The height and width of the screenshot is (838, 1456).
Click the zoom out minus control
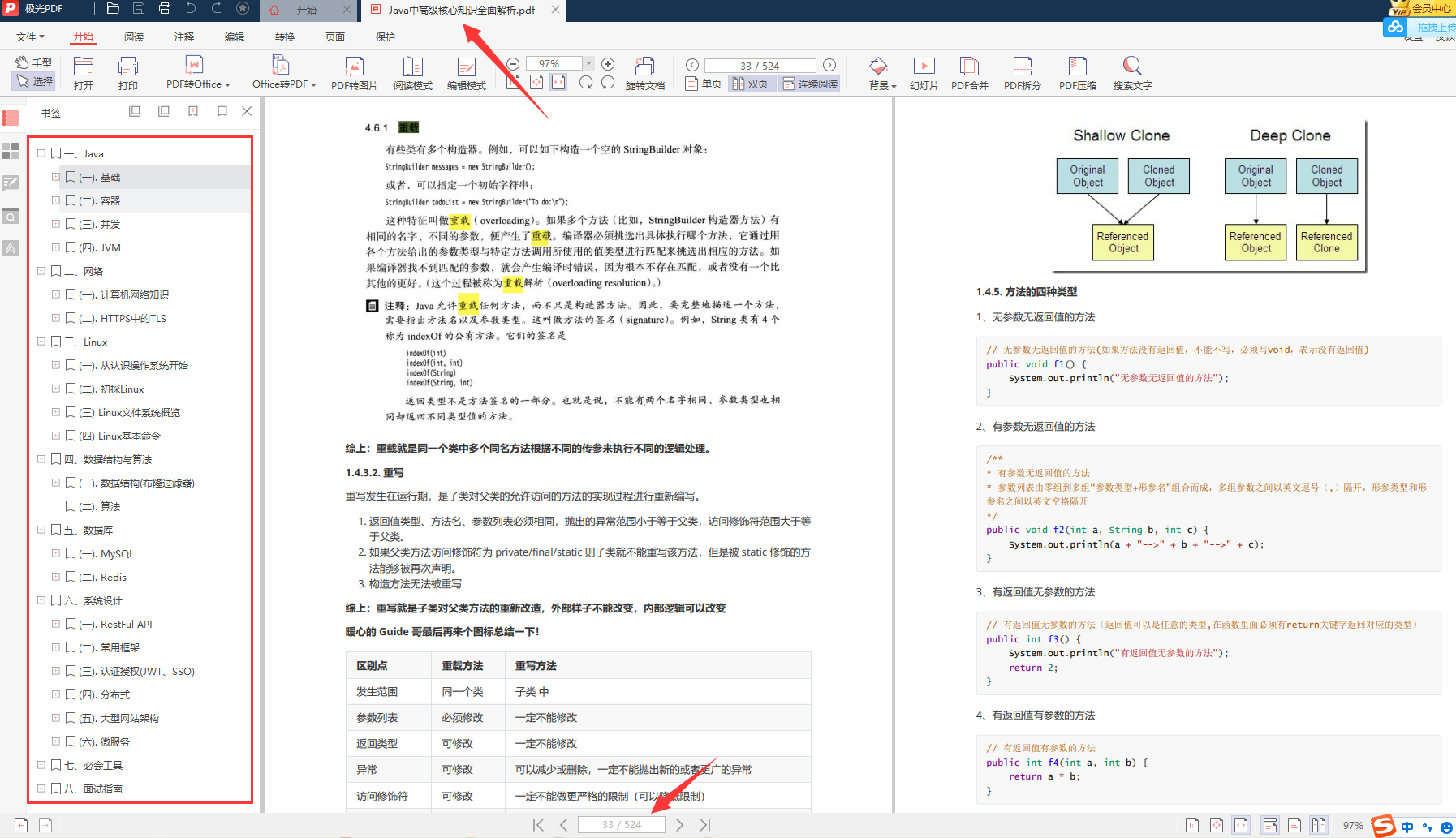click(512, 62)
